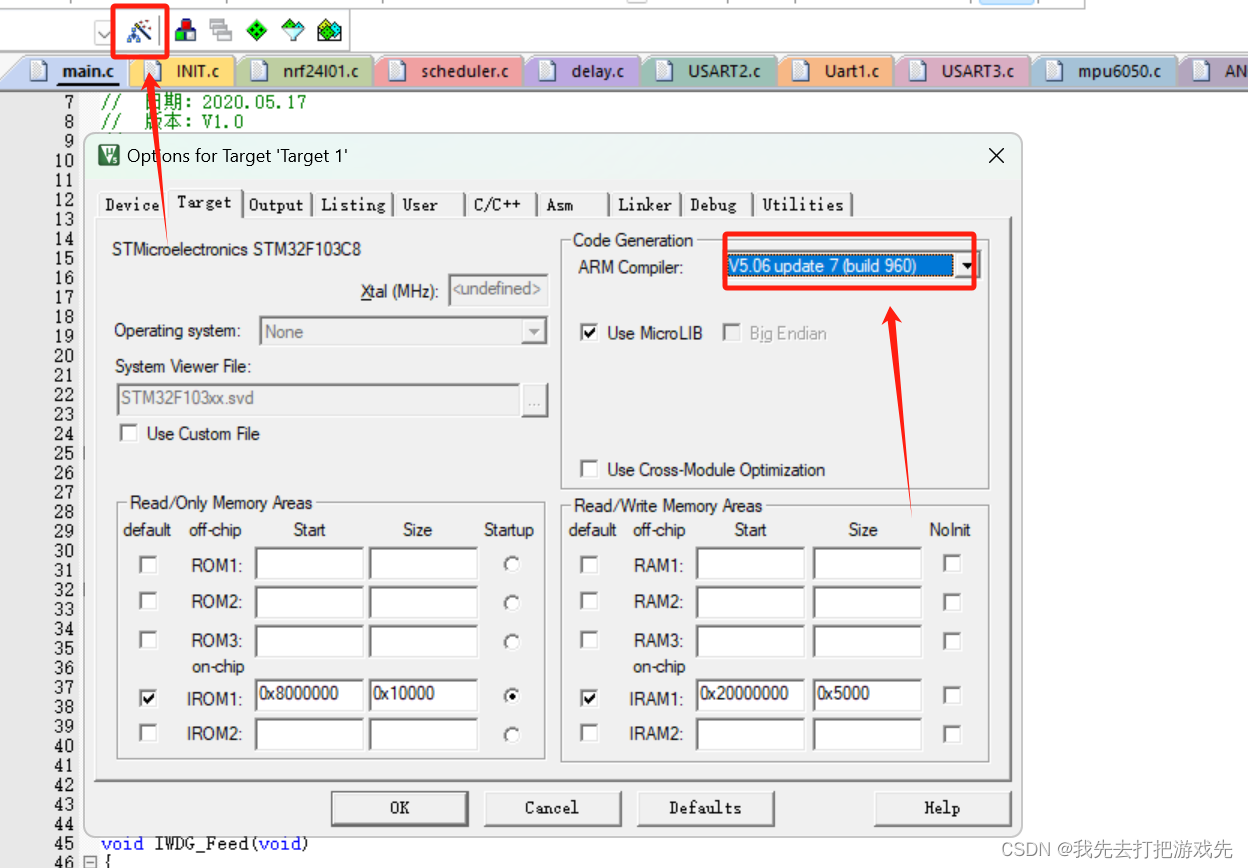Screen dimensions: 1248x868
Task: Open Options for Target wand icon
Action: pyautogui.click(x=140, y=31)
